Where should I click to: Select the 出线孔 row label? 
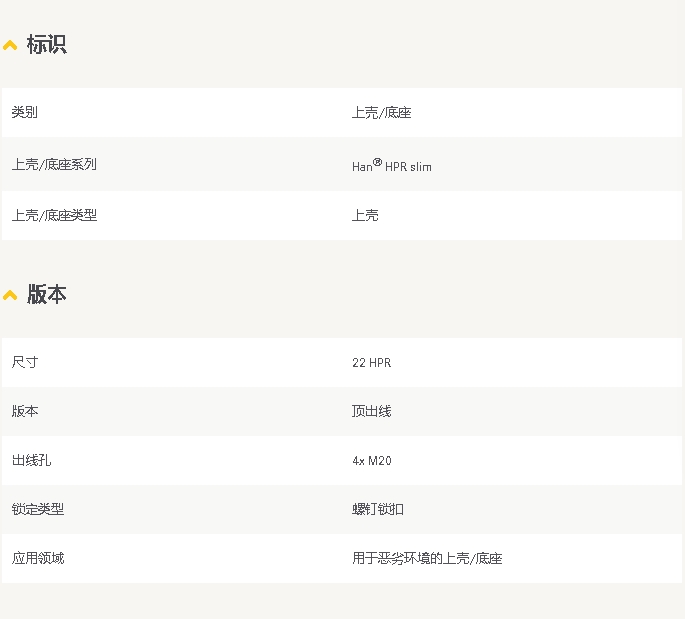[x=31, y=460]
